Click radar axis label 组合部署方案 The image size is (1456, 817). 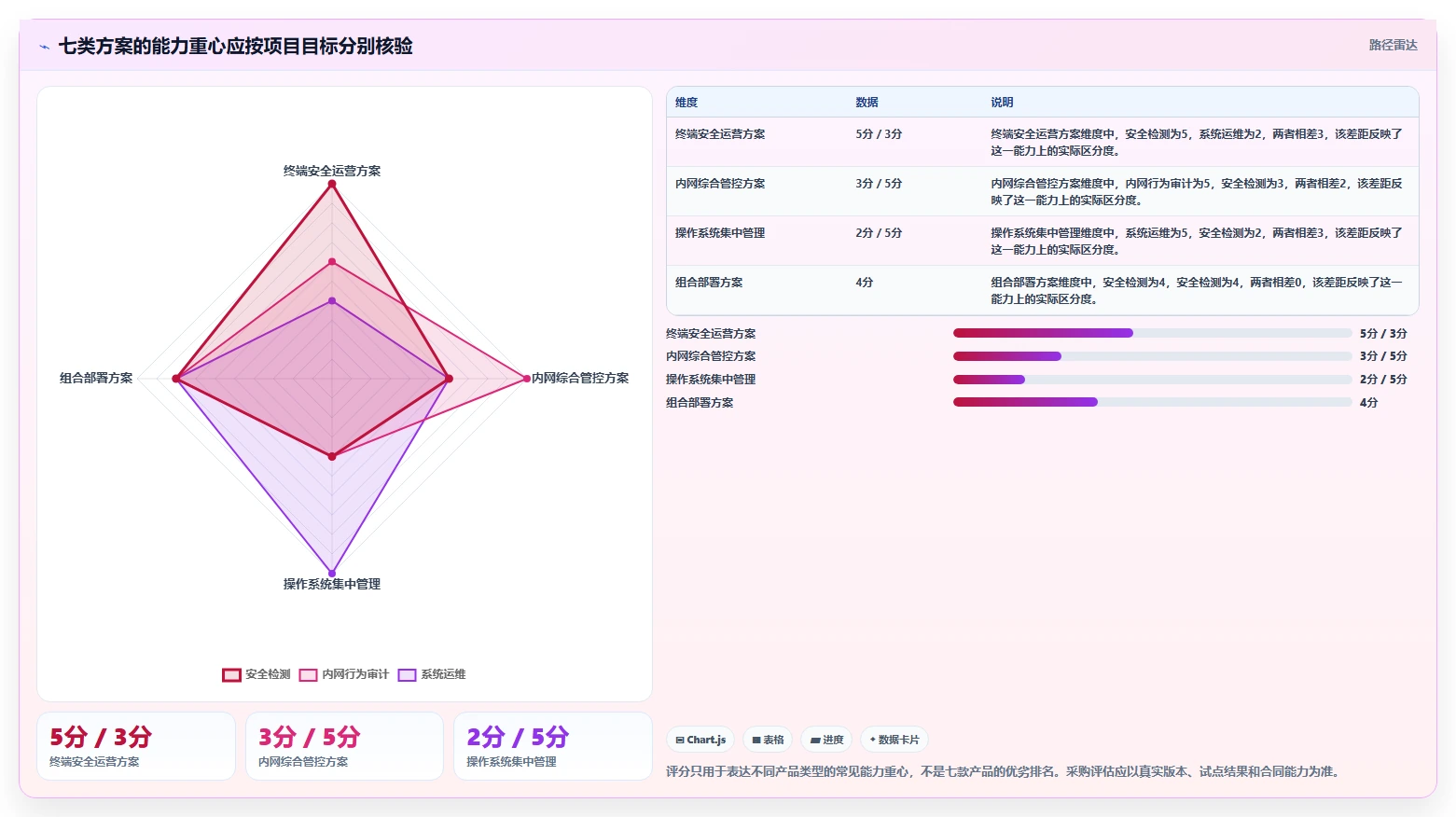96,378
